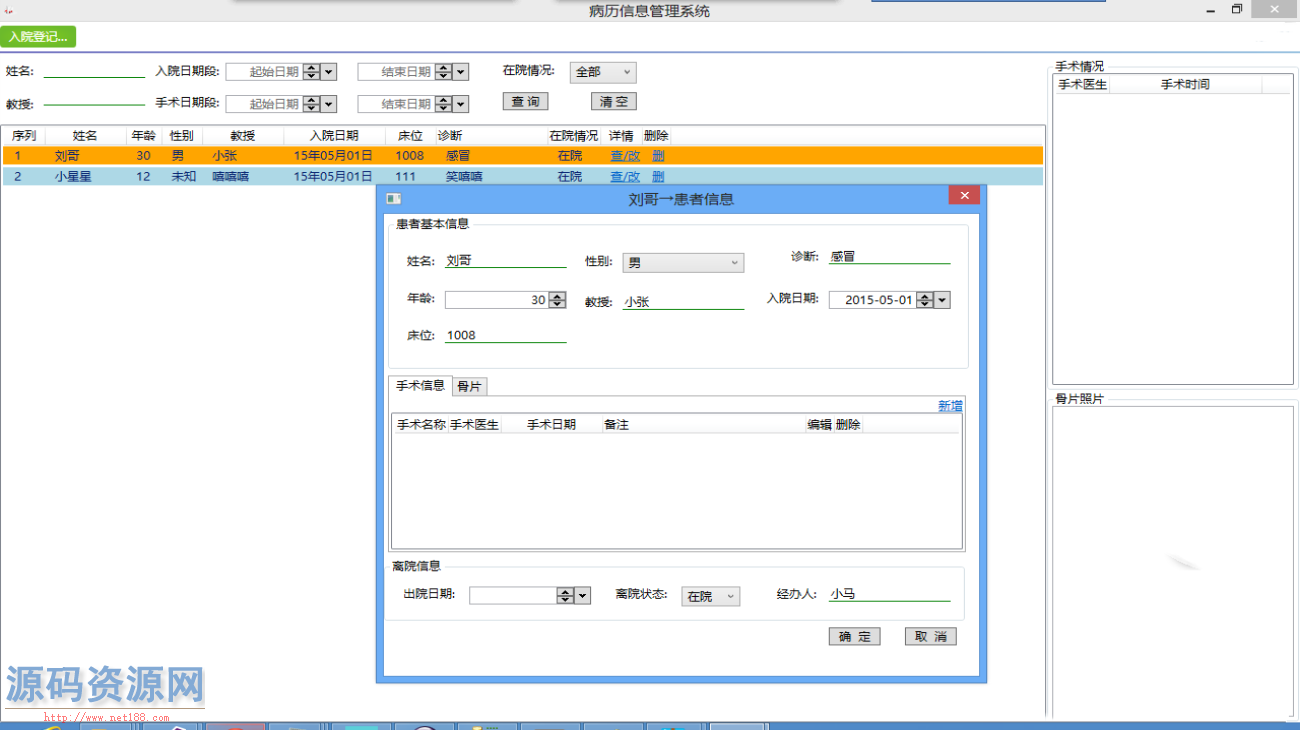Image resolution: width=1300 pixels, height=730 pixels.
Task: Click the 手术时间 header in 手术情况 panel
Action: pos(1185,85)
